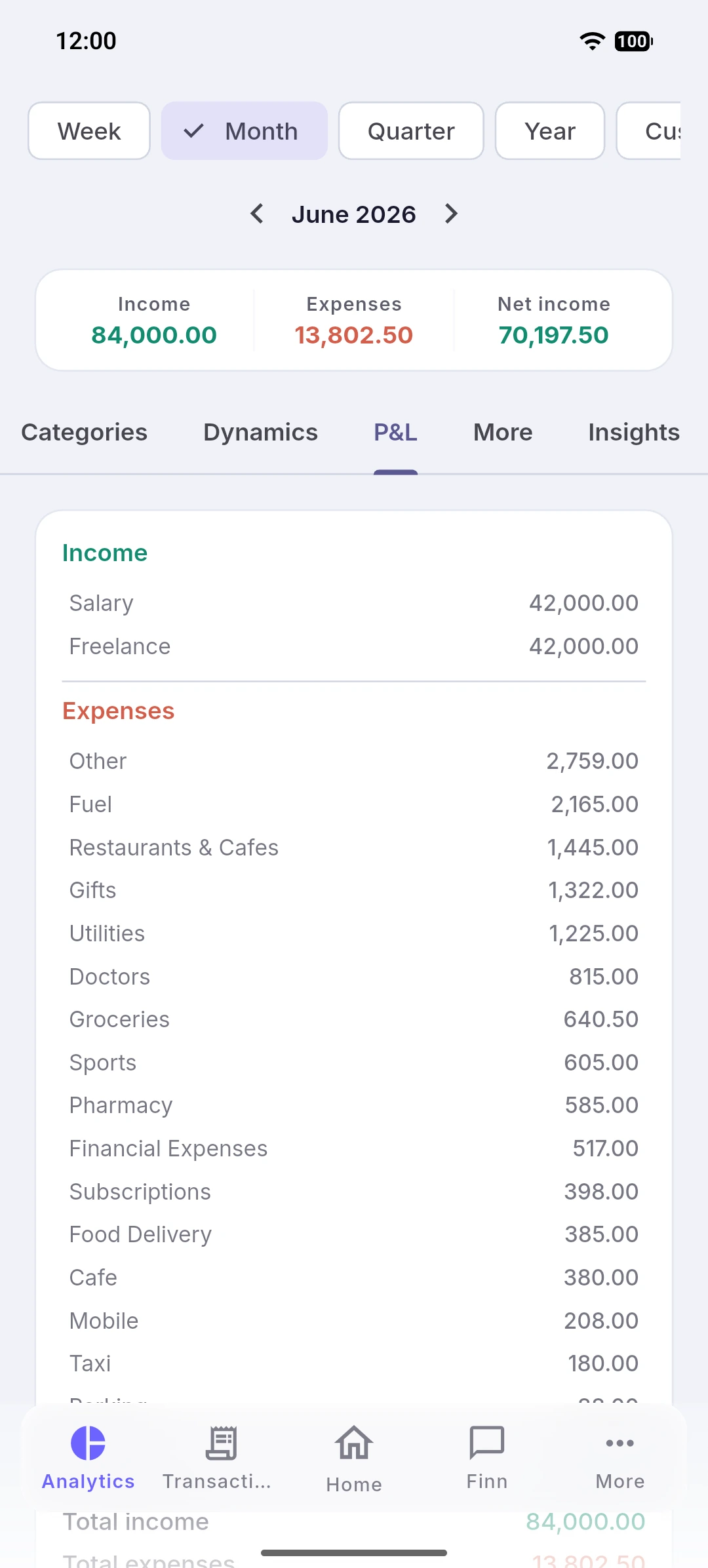Open the Restaurants & Cafes expense row

(354, 848)
